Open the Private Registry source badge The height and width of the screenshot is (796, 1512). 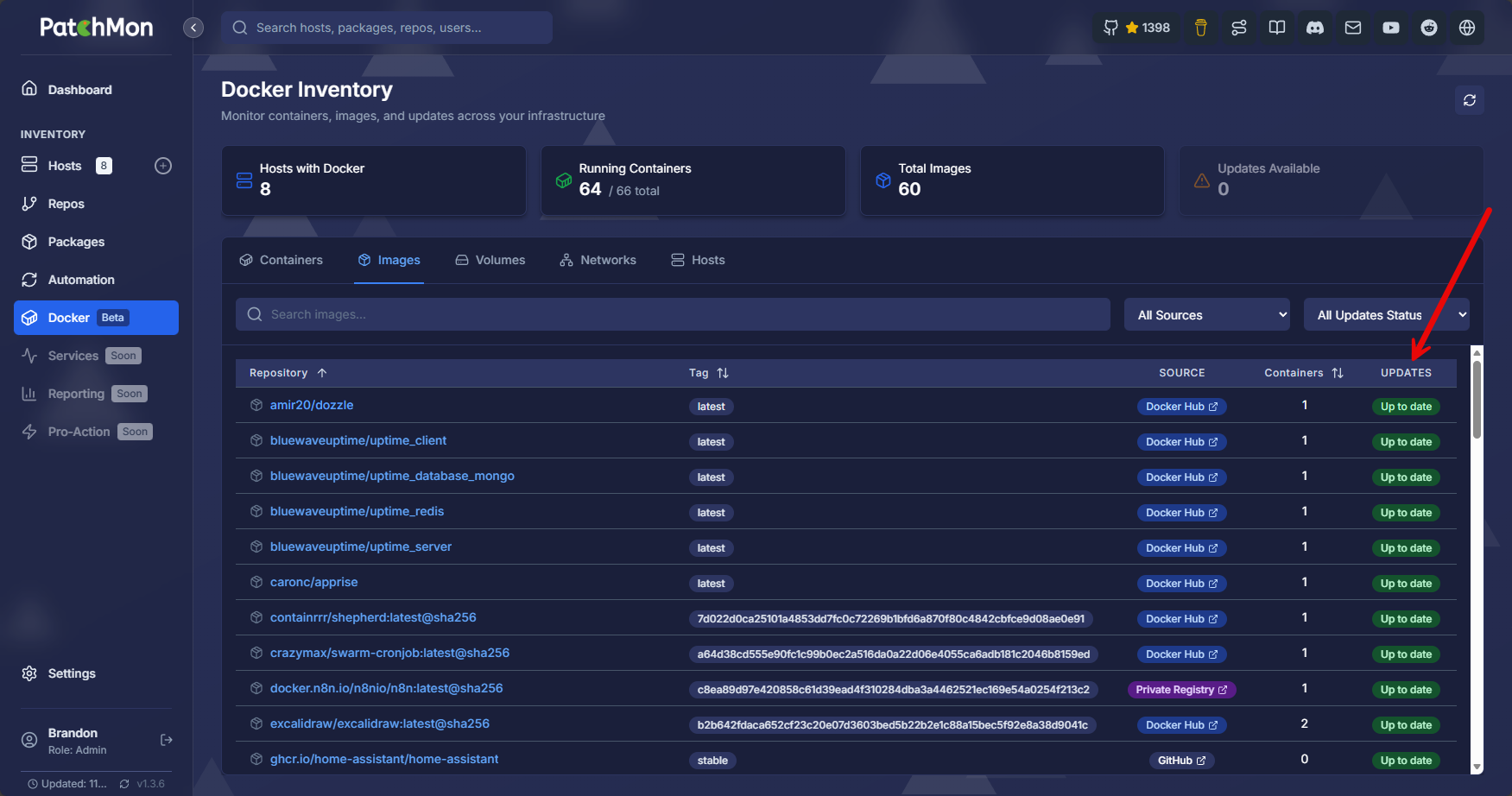pos(1181,690)
